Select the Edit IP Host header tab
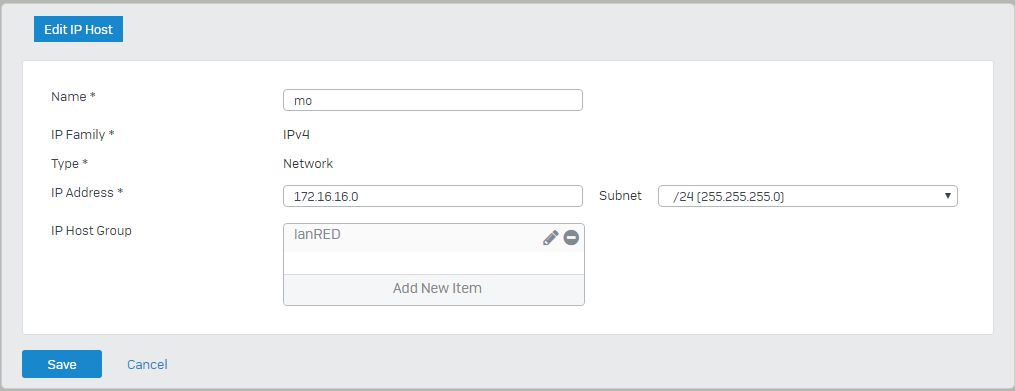The width and height of the screenshot is (1015, 391). (78, 29)
